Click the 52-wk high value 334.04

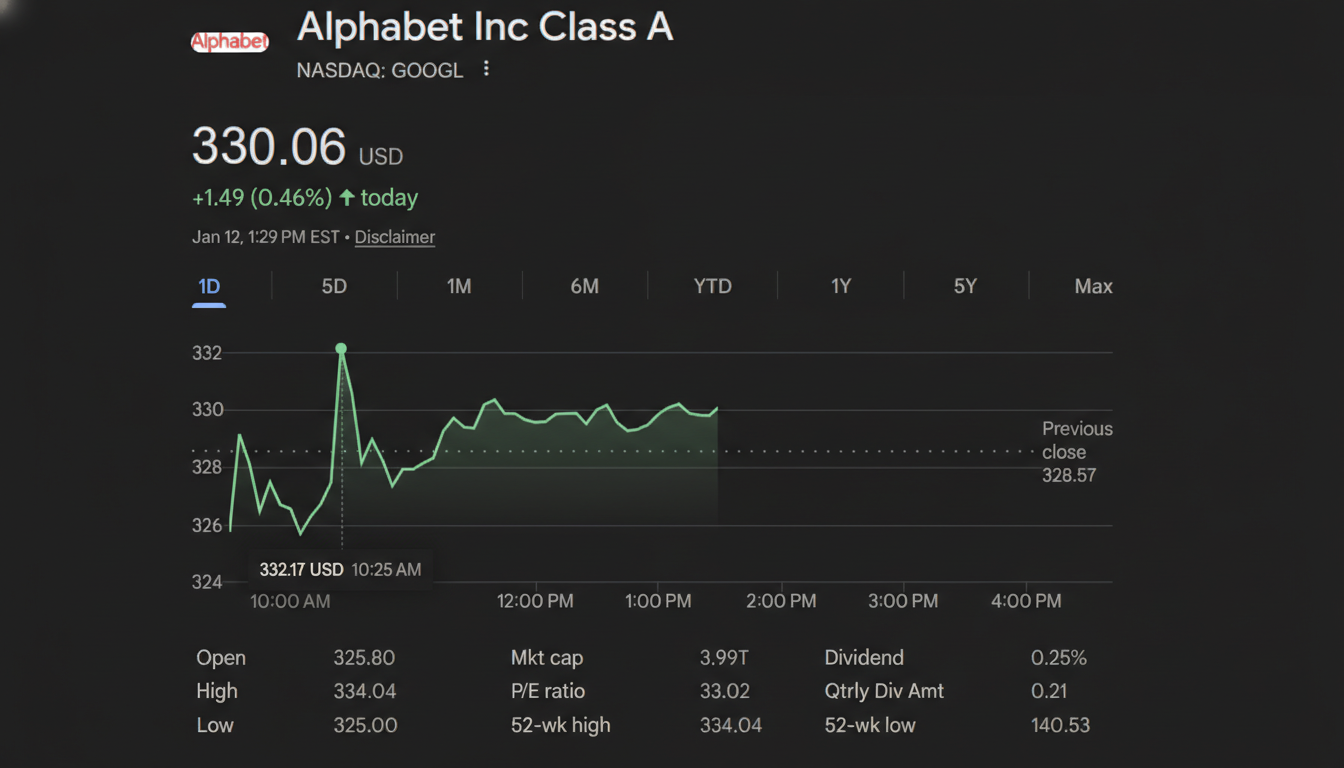[x=730, y=725]
